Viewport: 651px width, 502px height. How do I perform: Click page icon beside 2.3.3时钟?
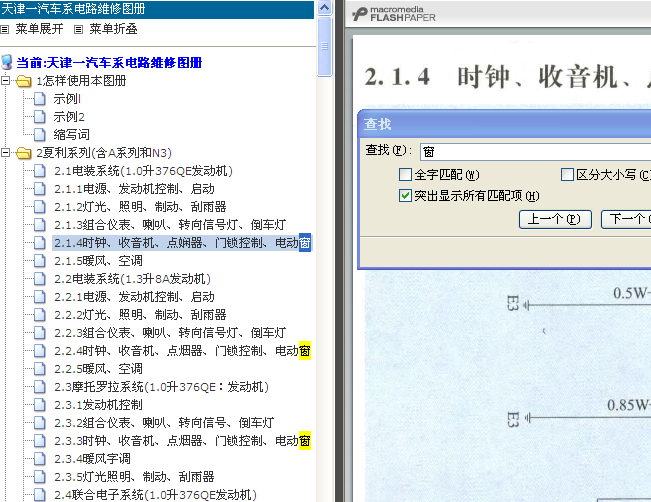tap(40, 441)
